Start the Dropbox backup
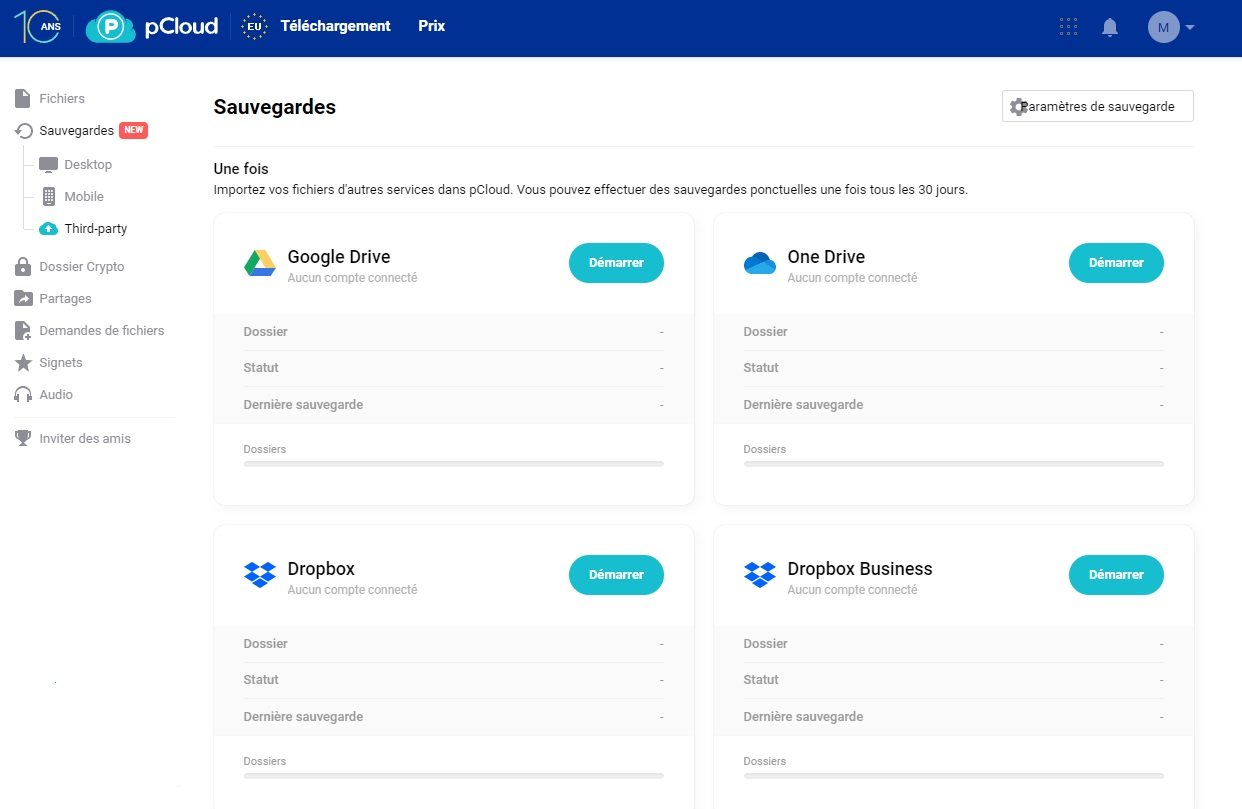The width and height of the screenshot is (1242, 809). [x=616, y=575]
